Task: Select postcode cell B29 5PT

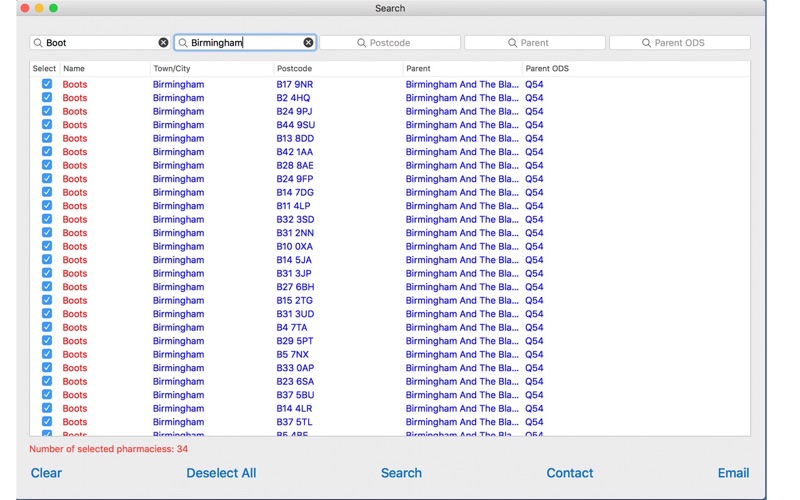Action: click(295, 341)
